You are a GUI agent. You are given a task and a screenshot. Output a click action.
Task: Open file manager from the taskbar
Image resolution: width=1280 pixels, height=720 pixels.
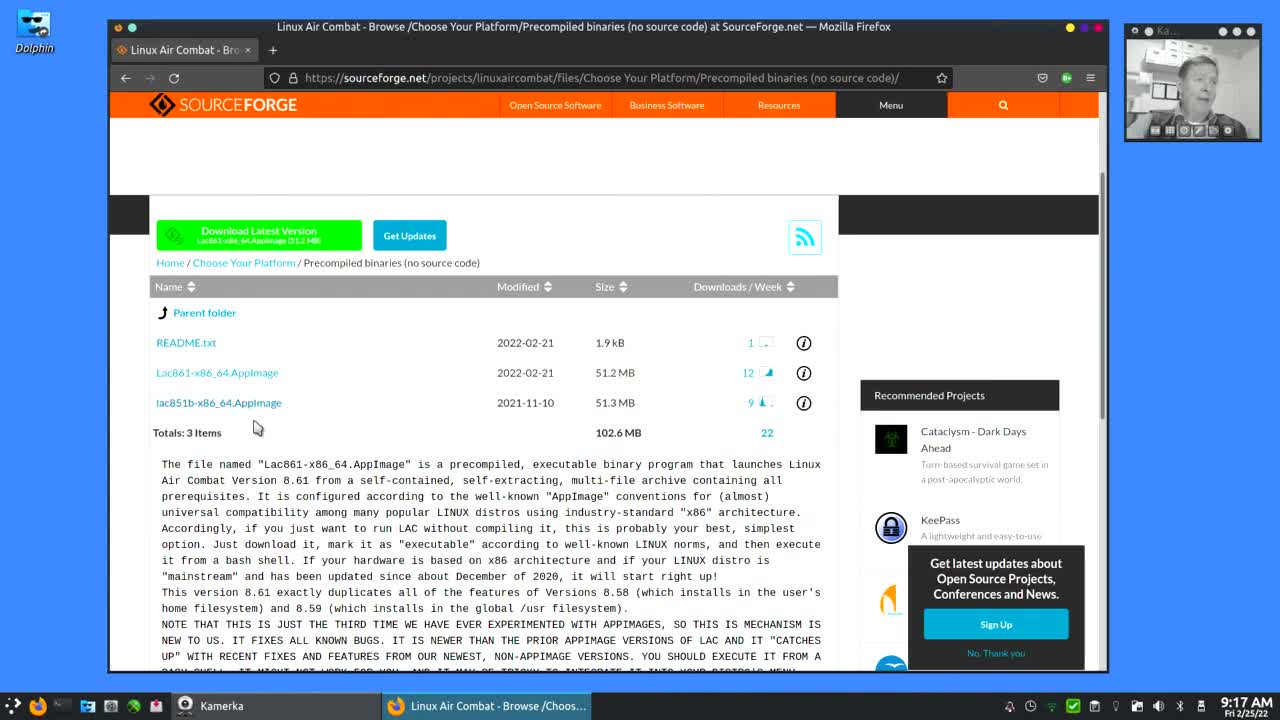(x=88, y=706)
